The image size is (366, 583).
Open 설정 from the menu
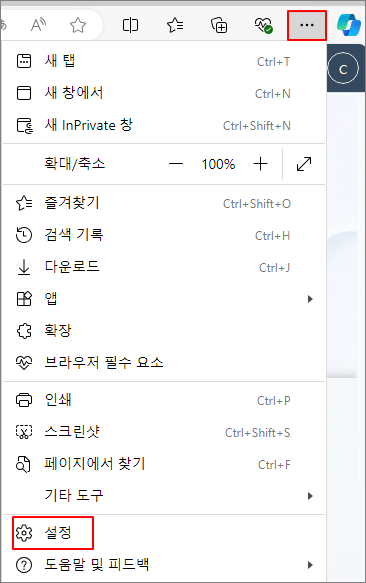pyautogui.click(x=164, y=533)
